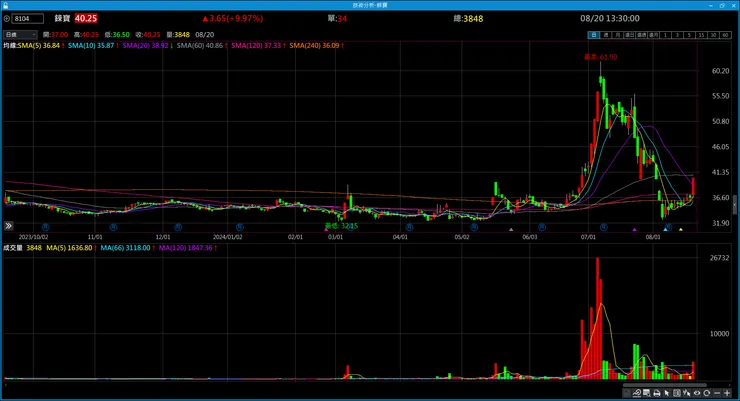Select the daily (日) period tab
The height and width of the screenshot is (401, 740).
pyautogui.click(x=594, y=35)
